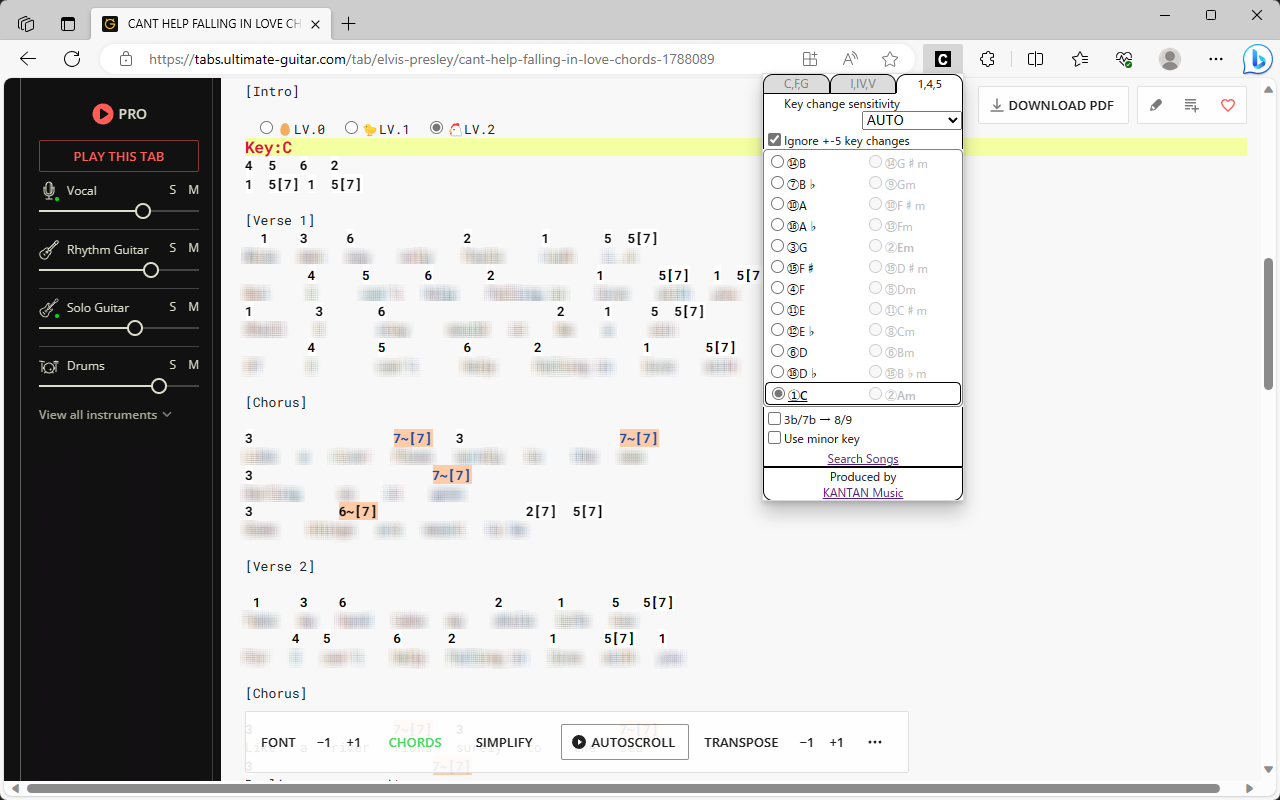This screenshot has width=1280, height=800.
Task: Activate read aloud icon in address bar
Action: tap(850, 59)
